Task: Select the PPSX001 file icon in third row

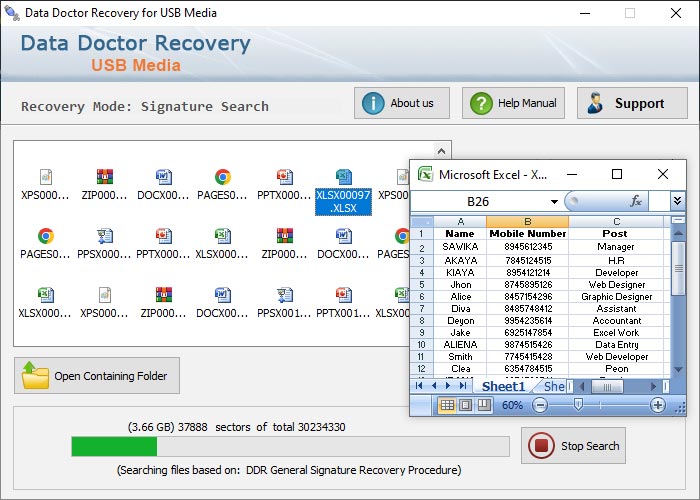Action: [284, 295]
